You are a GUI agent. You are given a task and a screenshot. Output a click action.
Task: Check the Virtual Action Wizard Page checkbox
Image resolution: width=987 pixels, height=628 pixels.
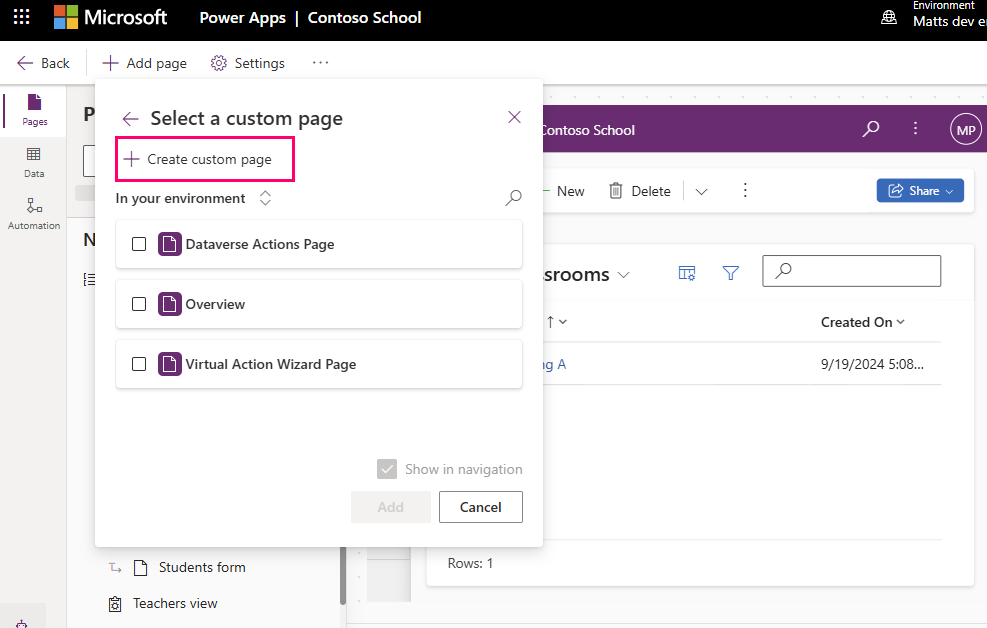click(139, 364)
